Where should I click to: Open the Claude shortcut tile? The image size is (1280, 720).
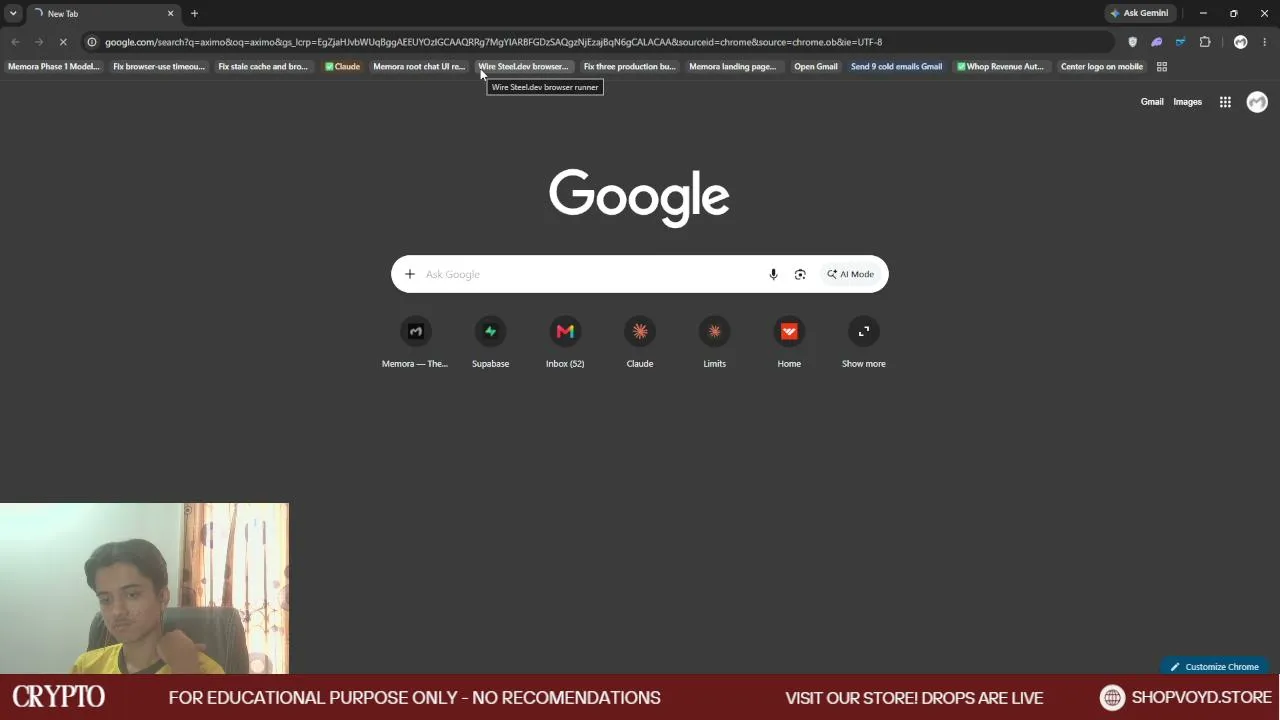(640, 343)
